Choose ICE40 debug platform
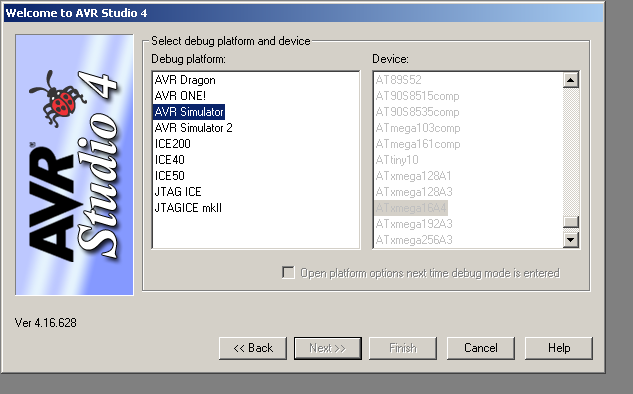633x394 pixels. (170, 160)
